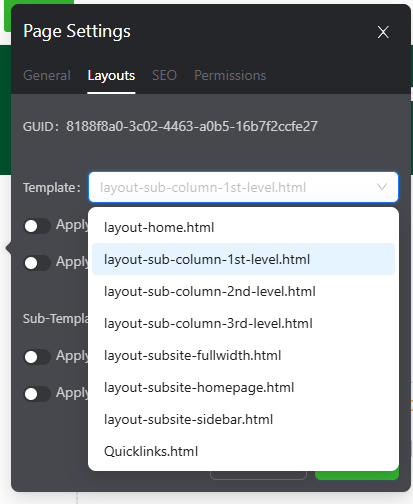
Task: Open the SEO tab
Action: 164,75
